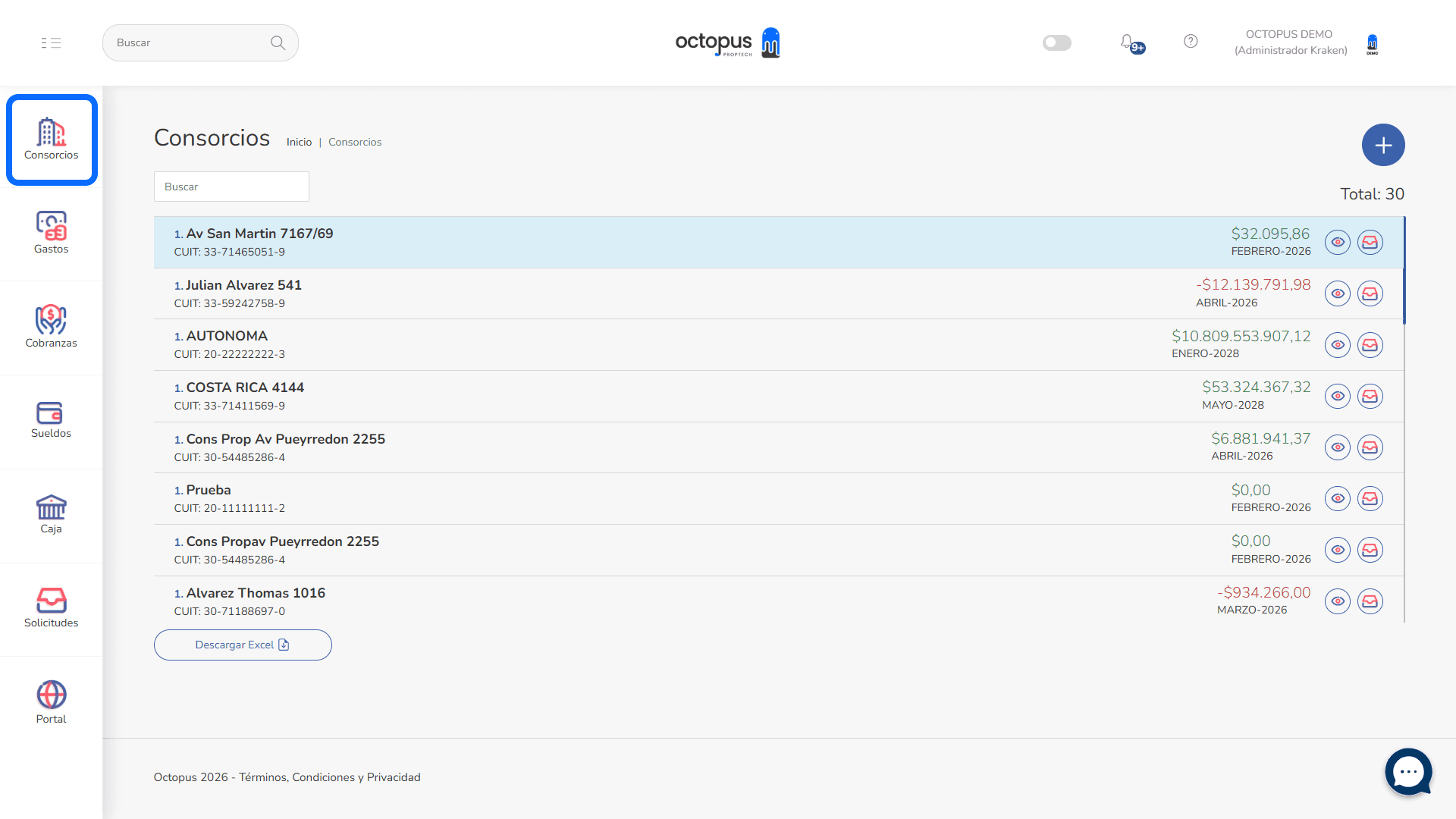Open the Portal sidebar item

[x=51, y=702]
